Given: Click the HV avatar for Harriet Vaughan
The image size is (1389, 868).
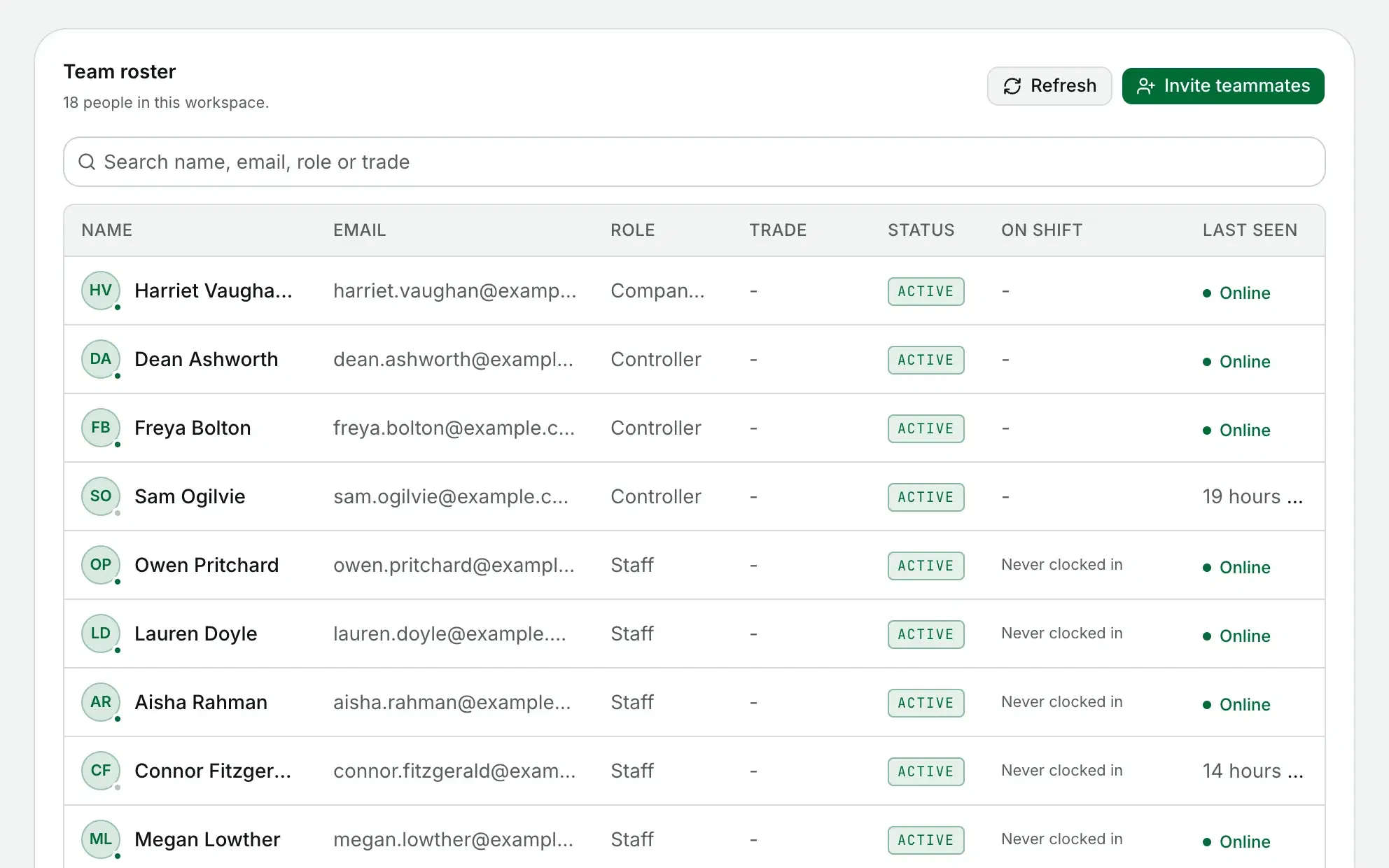Looking at the screenshot, I should coord(101,290).
